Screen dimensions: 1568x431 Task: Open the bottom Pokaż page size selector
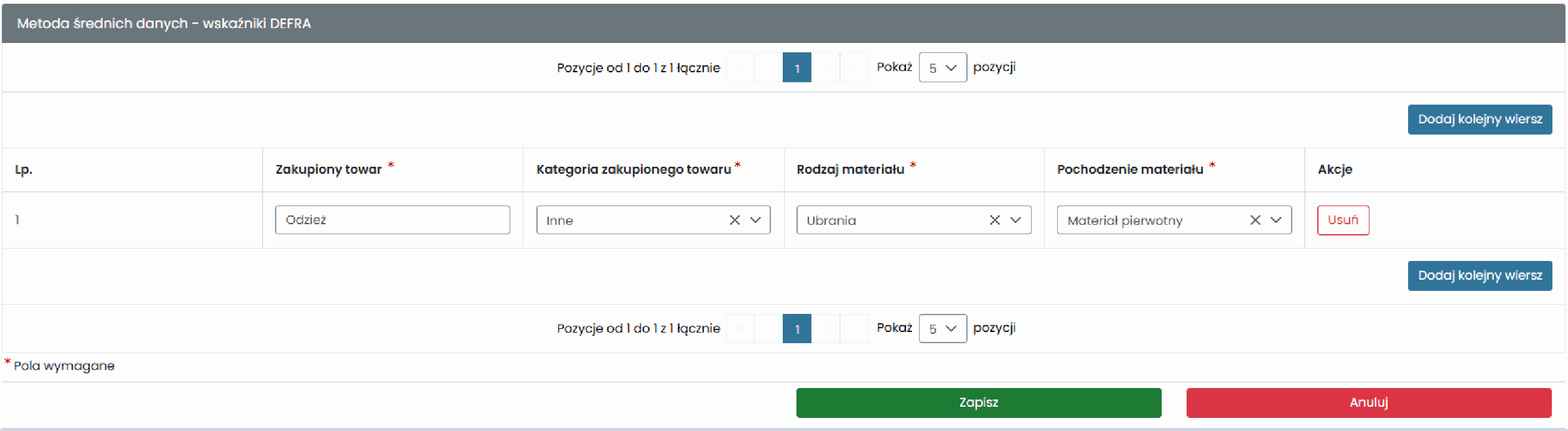tap(943, 328)
